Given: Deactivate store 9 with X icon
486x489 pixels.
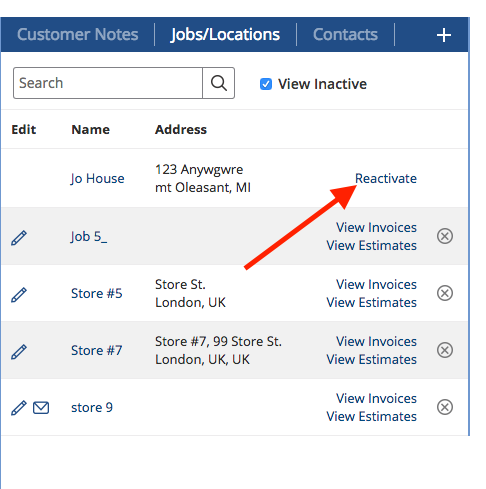Looking at the screenshot, I should 445,407.
